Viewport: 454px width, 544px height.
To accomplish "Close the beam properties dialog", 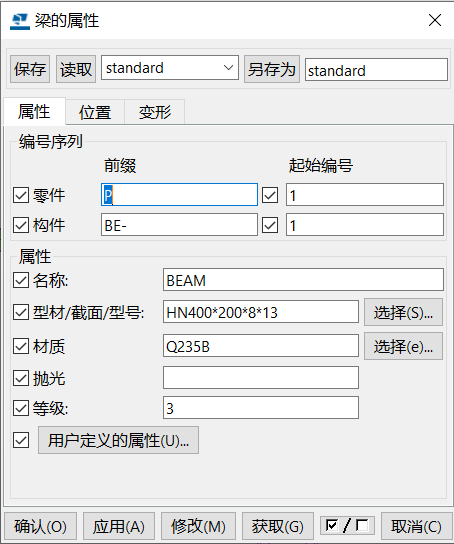I will pos(435,20).
